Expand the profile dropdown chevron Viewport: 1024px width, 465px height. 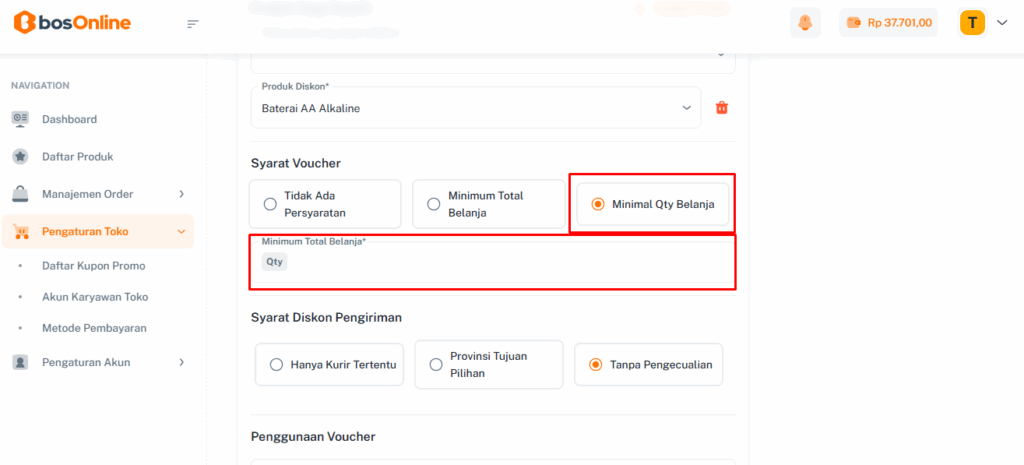(1002, 23)
